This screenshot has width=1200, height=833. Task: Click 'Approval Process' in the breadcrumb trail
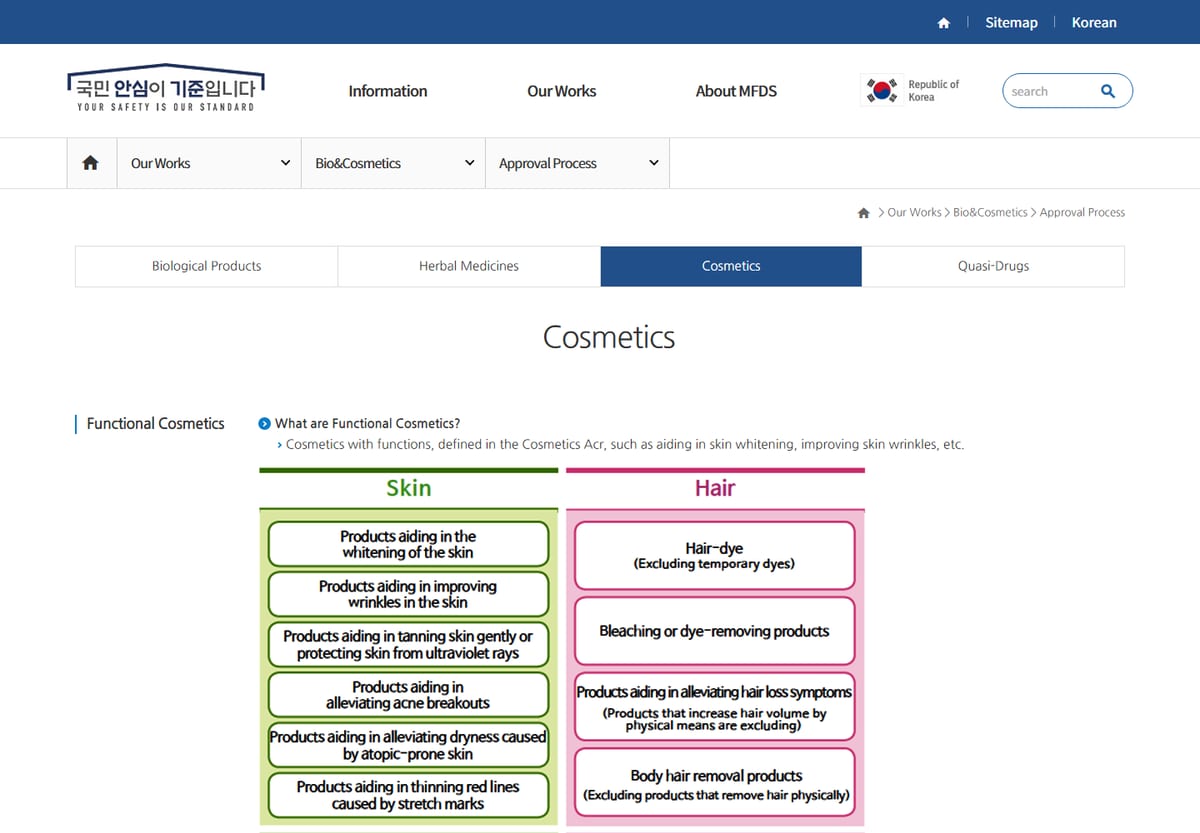click(1082, 213)
